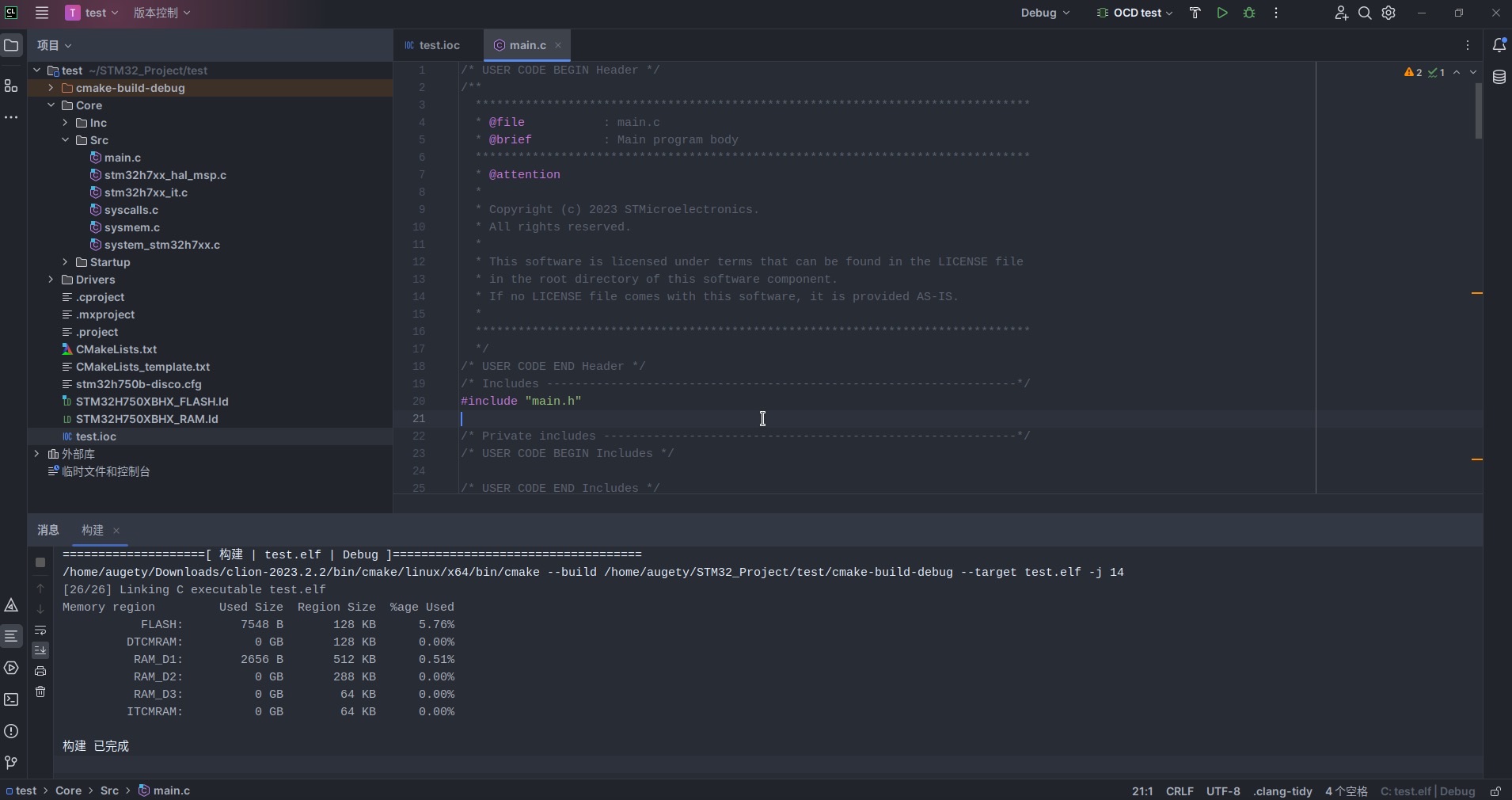Open the 项目 view selector dropdown
1512x800 pixels.
point(55,45)
